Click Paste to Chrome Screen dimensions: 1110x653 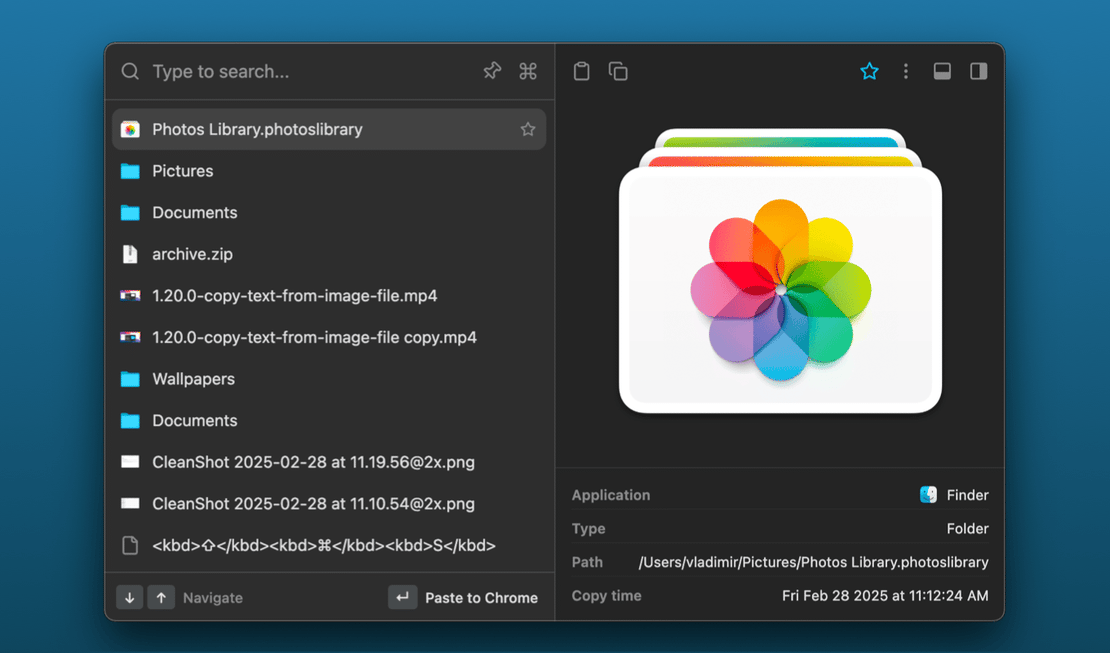click(x=481, y=598)
